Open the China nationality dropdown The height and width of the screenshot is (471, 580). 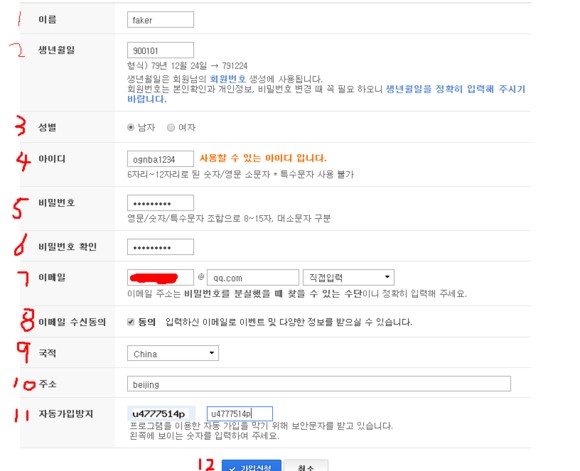[x=173, y=353]
